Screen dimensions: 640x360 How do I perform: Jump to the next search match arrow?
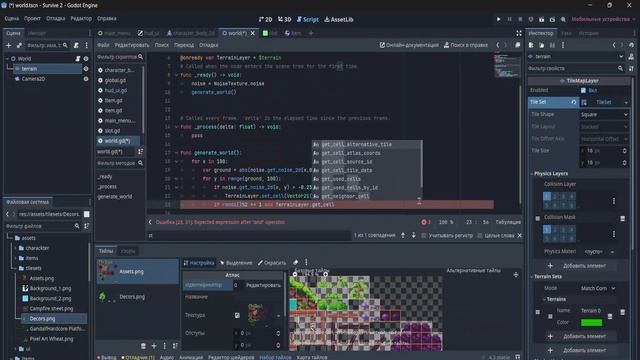tap(413, 235)
